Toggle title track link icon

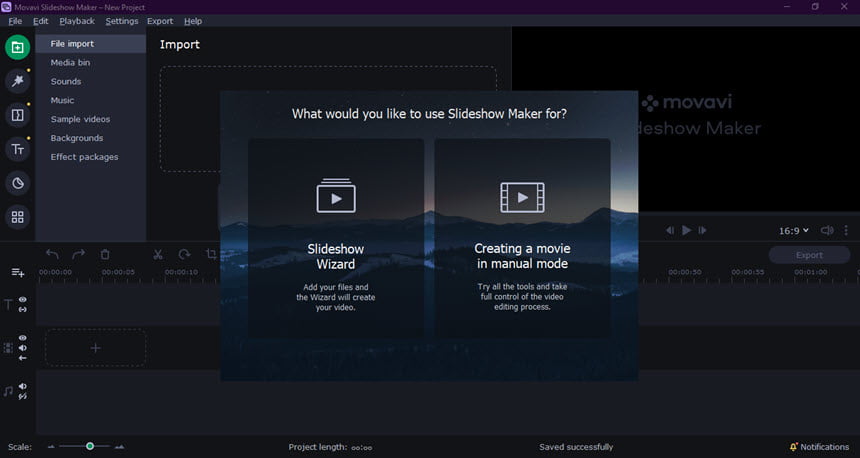tap(22, 309)
